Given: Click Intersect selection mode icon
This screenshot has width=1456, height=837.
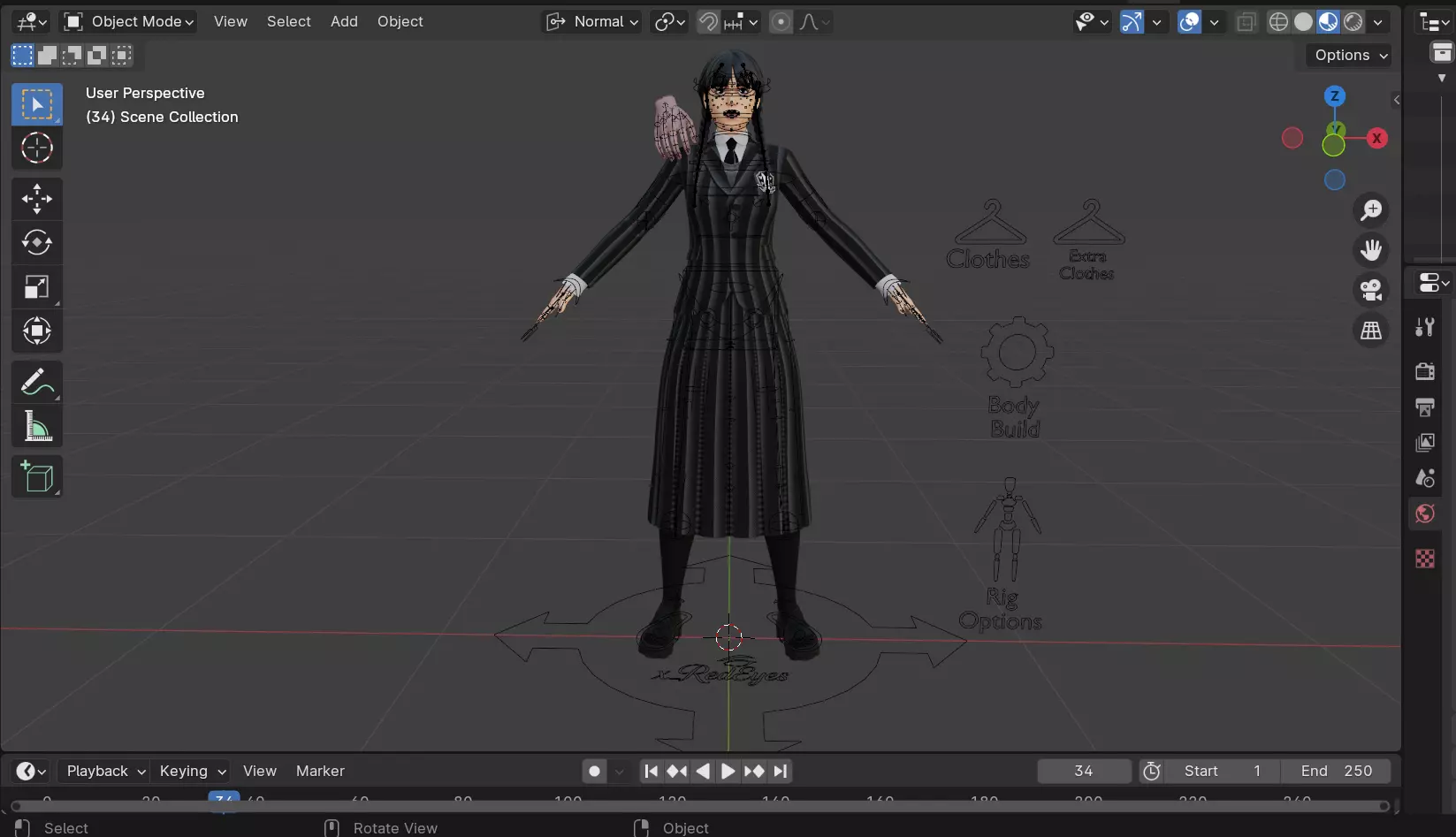Looking at the screenshot, I should [121, 56].
